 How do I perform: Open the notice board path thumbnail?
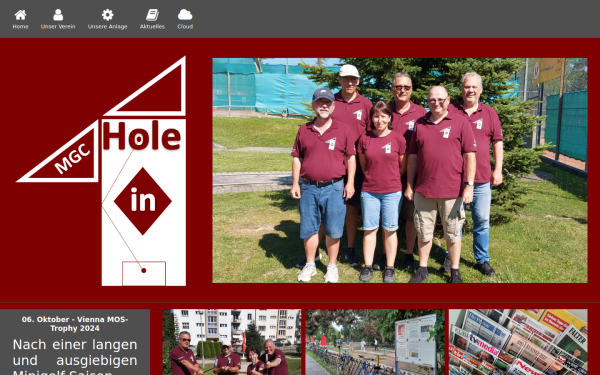[375, 342]
